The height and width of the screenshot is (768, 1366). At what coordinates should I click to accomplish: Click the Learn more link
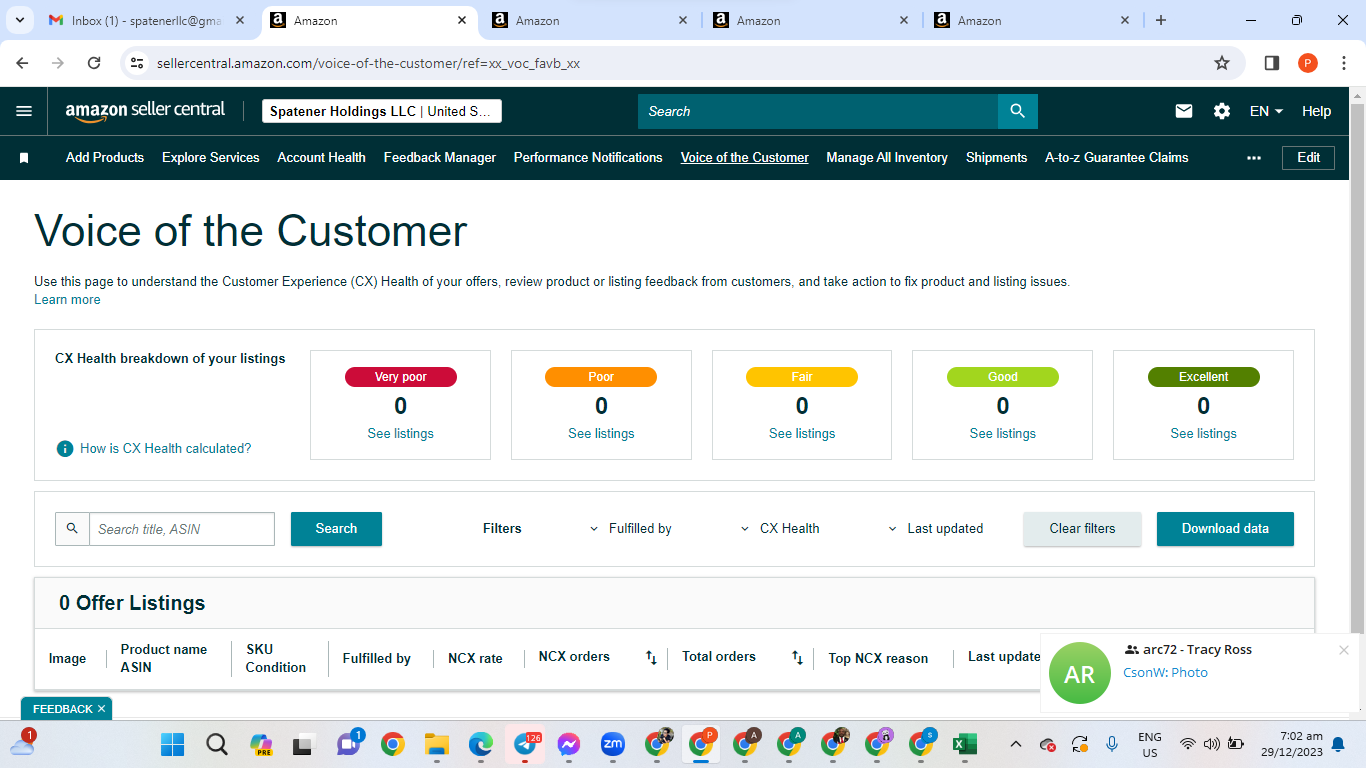click(x=67, y=300)
